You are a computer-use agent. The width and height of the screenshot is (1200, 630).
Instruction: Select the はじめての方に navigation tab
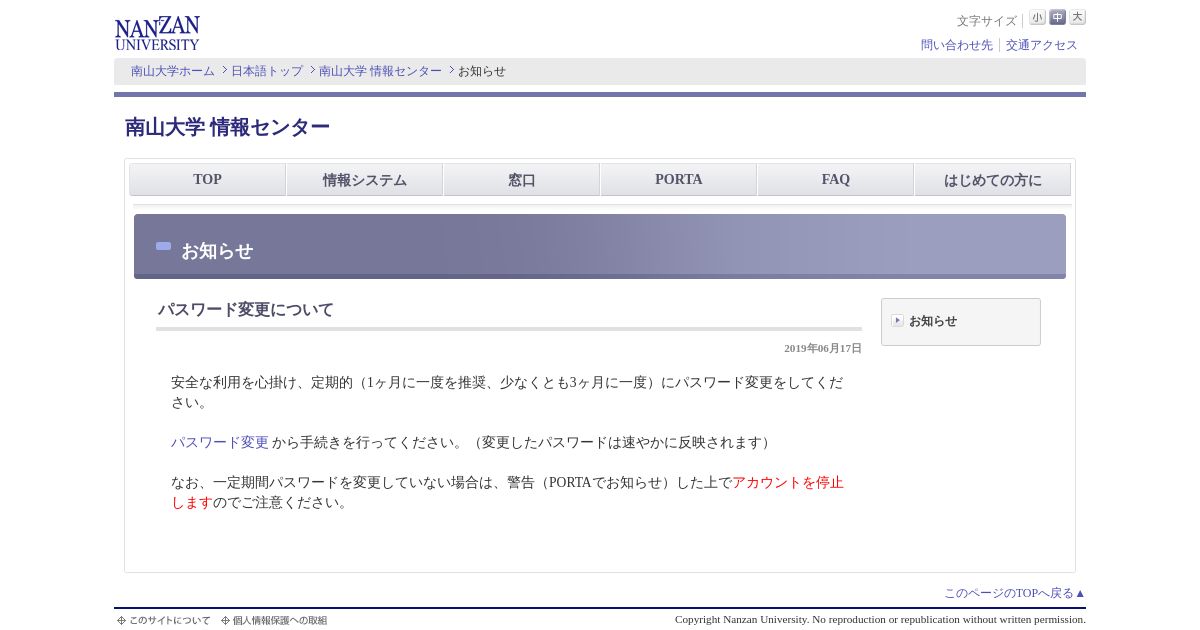click(x=992, y=180)
